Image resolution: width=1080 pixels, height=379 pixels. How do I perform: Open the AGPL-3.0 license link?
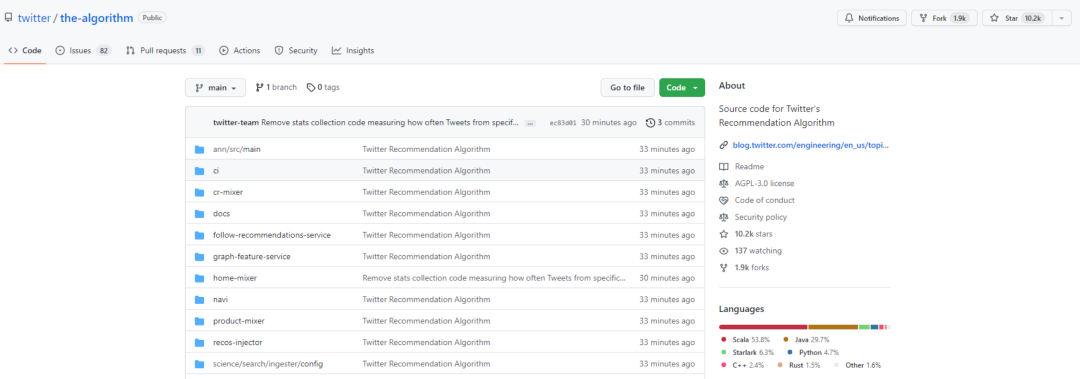764,183
